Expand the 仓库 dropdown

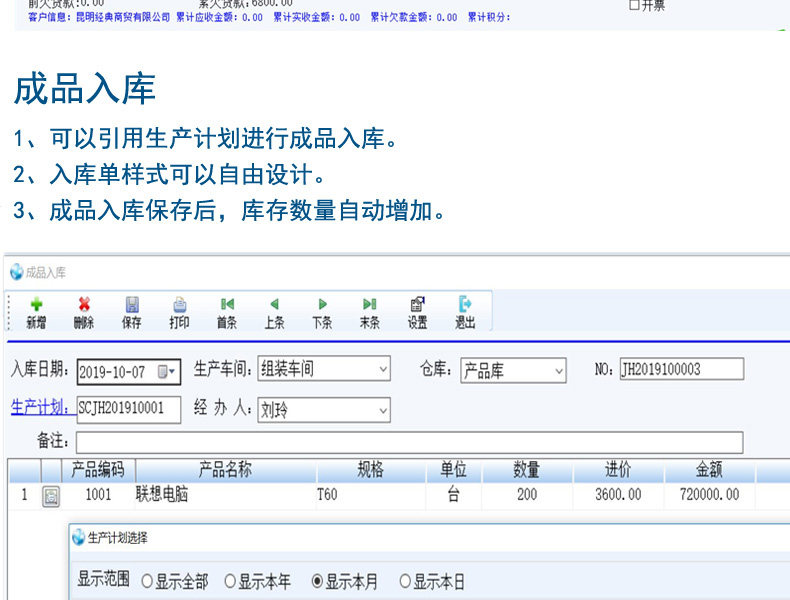click(x=559, y=371)
